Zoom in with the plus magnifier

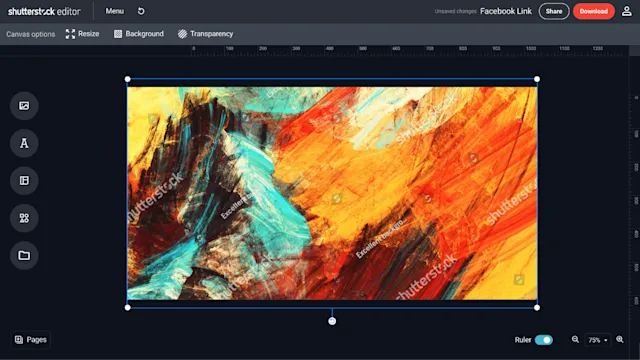(x=620, y=340)
